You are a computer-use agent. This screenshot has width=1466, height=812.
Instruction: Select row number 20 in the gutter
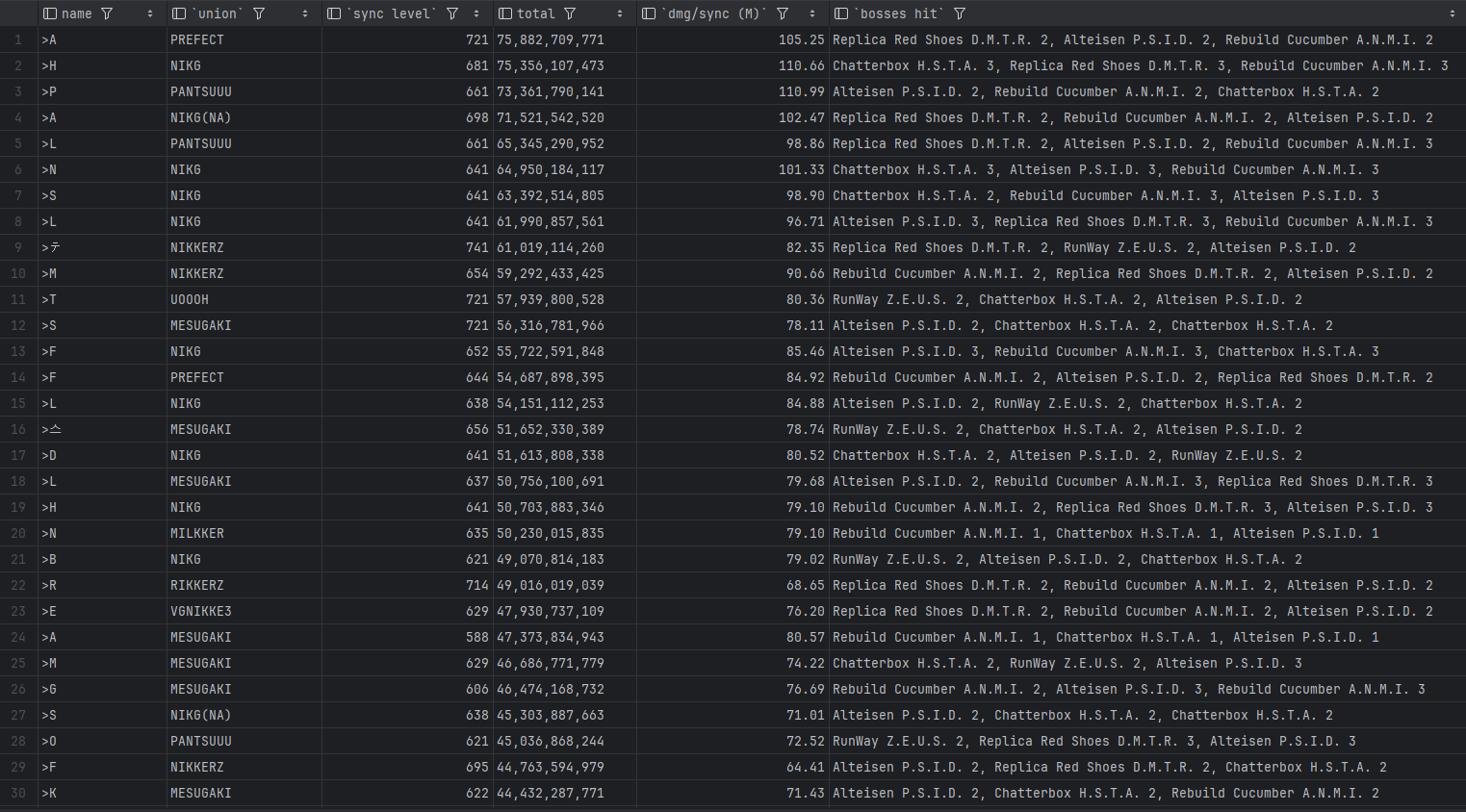(x=18, y=533)
